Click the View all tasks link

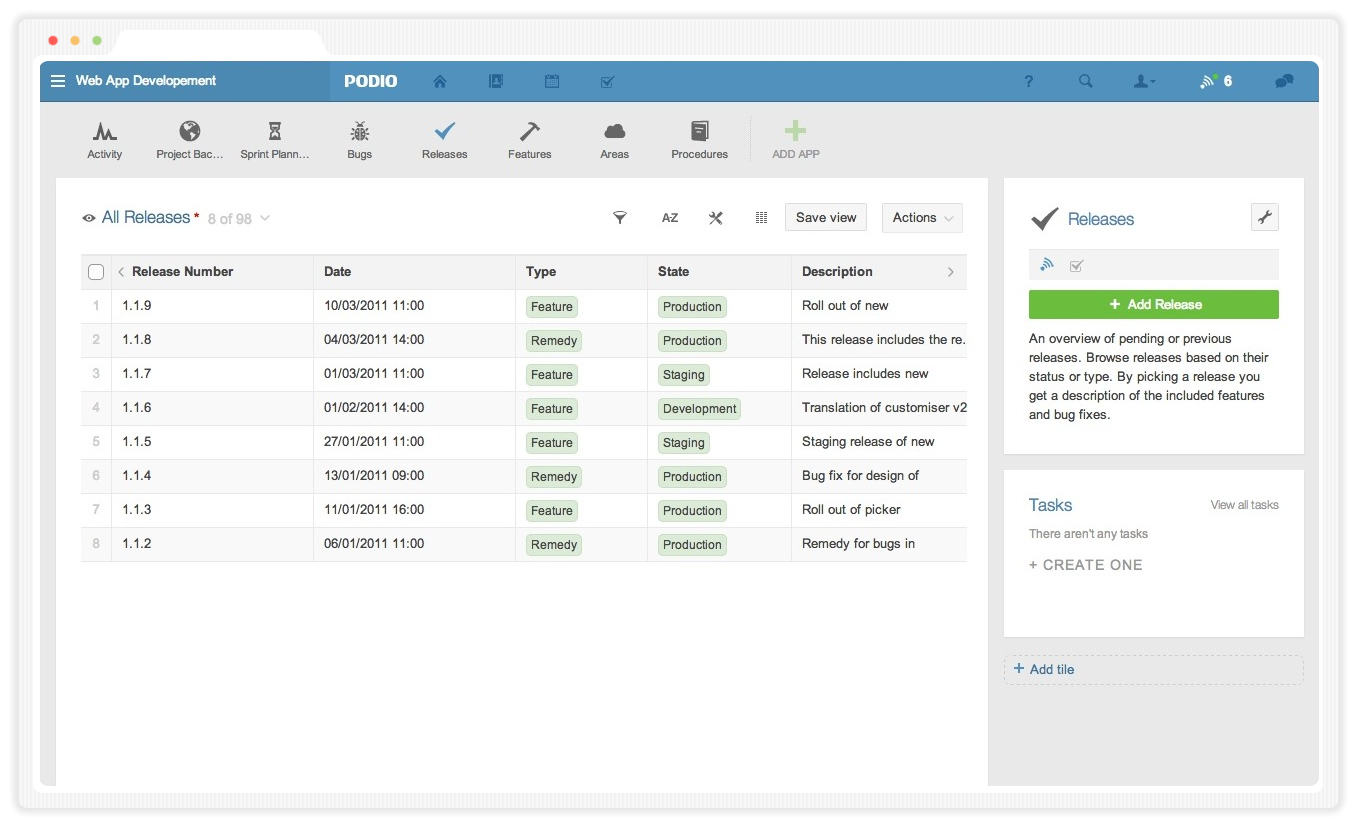pos(1244,505)
